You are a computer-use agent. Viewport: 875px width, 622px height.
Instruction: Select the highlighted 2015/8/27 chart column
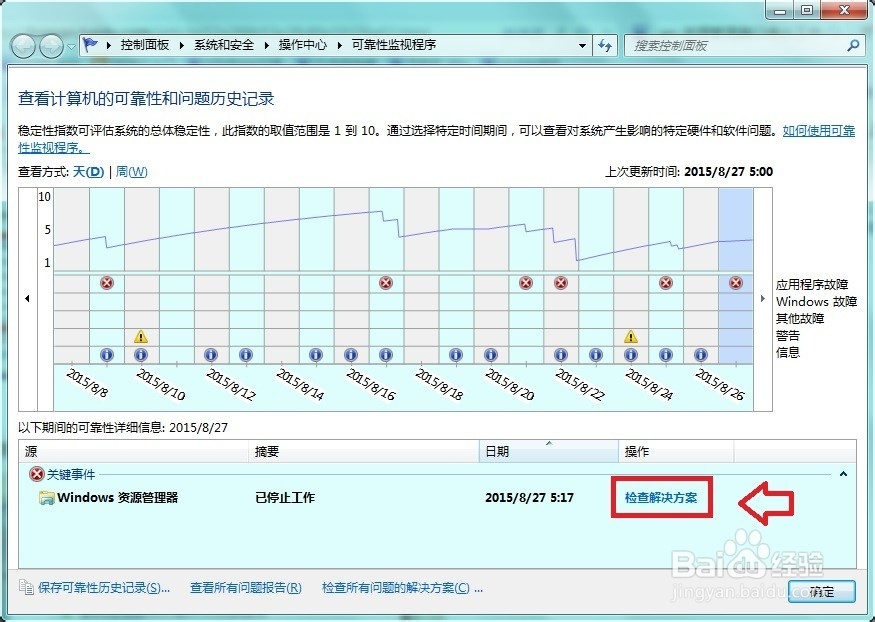(x=736, y=276)
